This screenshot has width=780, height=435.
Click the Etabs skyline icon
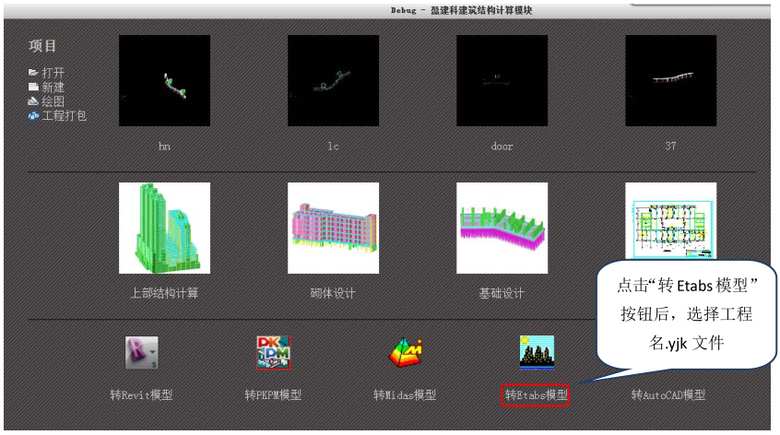tap(537, 353)
